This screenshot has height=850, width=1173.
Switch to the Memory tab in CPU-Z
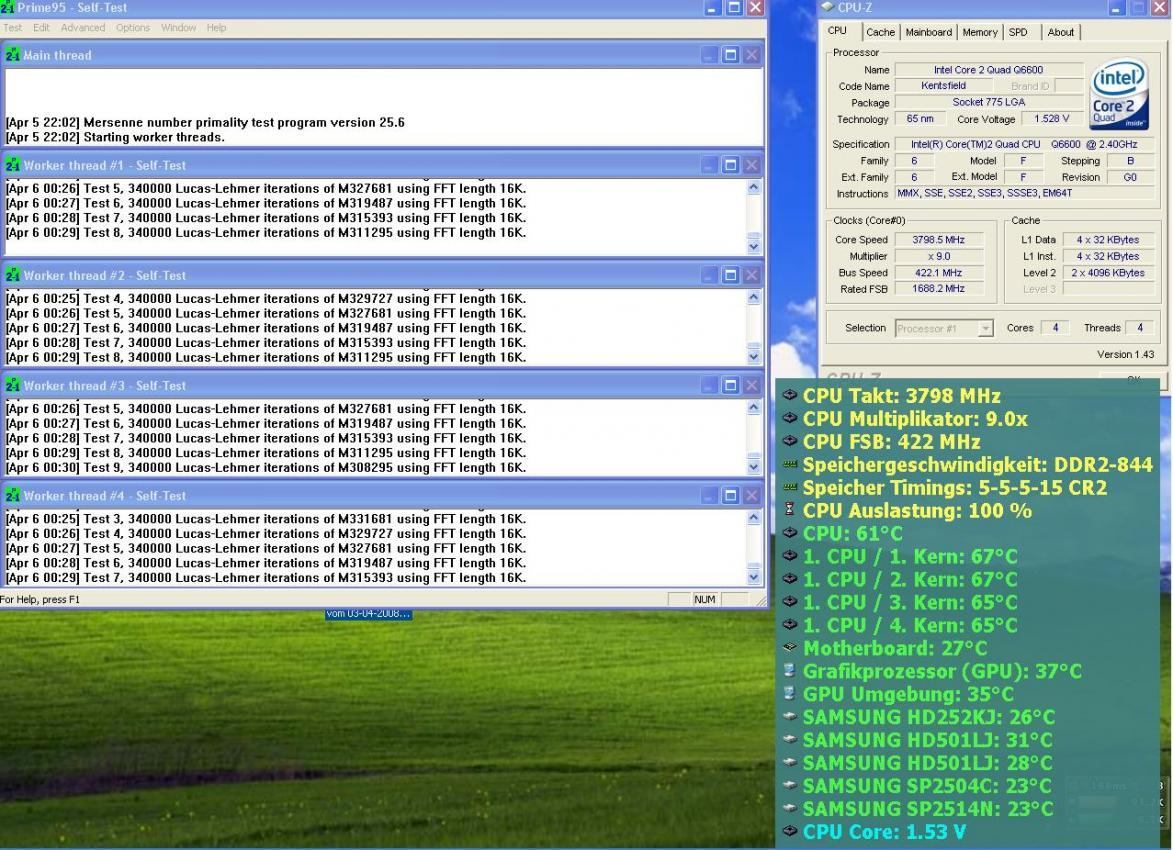(980, 32)
